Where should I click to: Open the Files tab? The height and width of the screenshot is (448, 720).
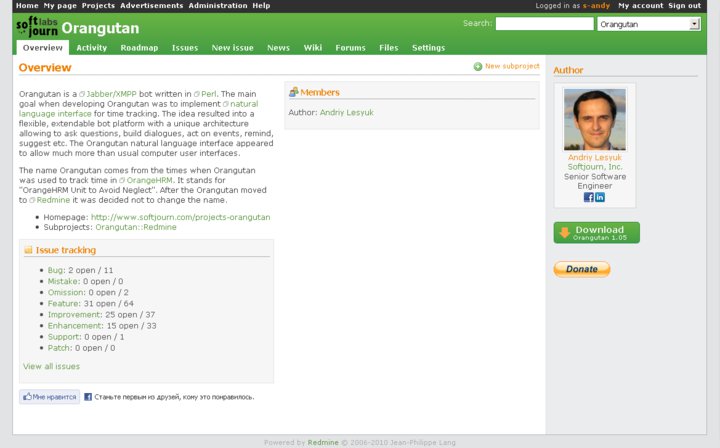click(x=388, y=48)
